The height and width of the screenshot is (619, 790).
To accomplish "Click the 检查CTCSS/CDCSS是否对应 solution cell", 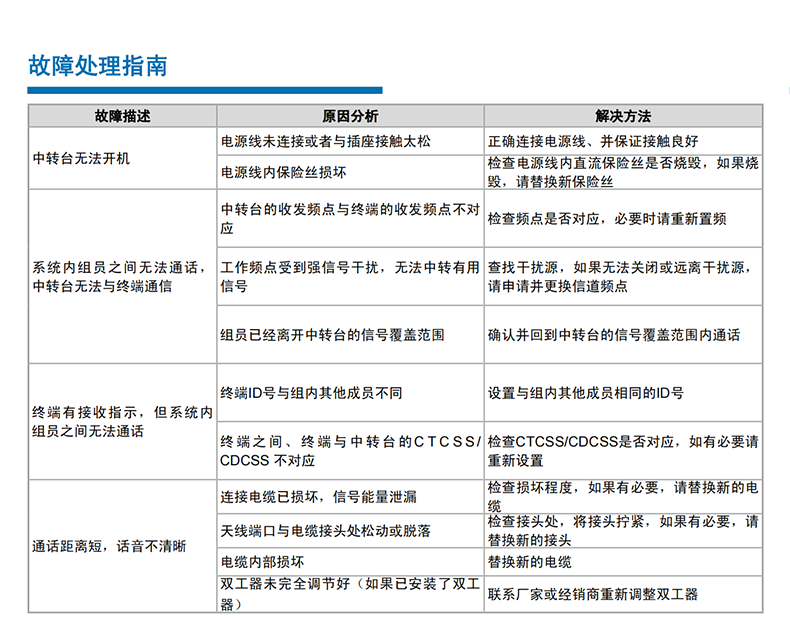I will pos(622,450).
